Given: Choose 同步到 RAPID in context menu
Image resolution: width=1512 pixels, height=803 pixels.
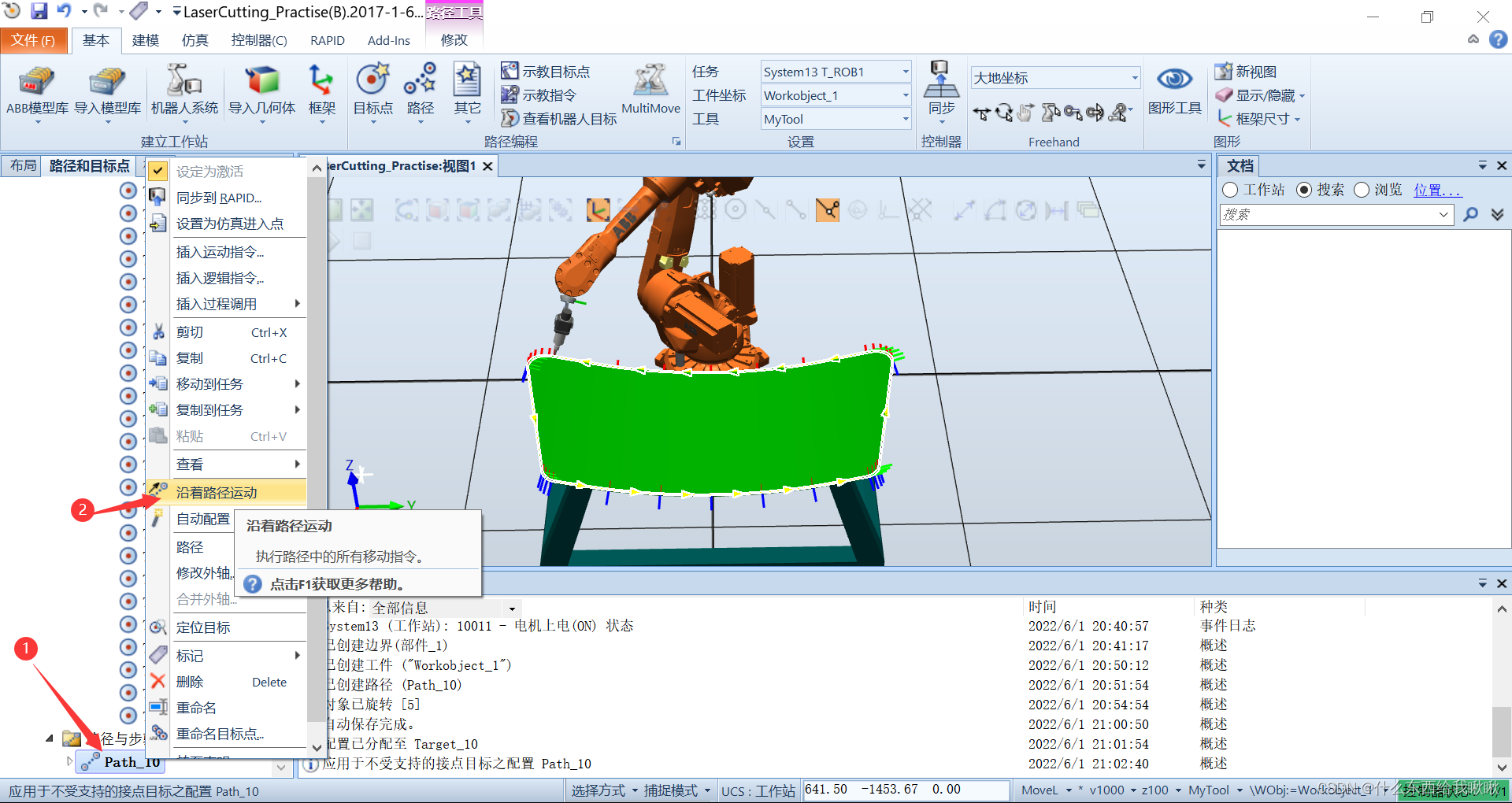Looking at the screenshot, I should 226,198.
